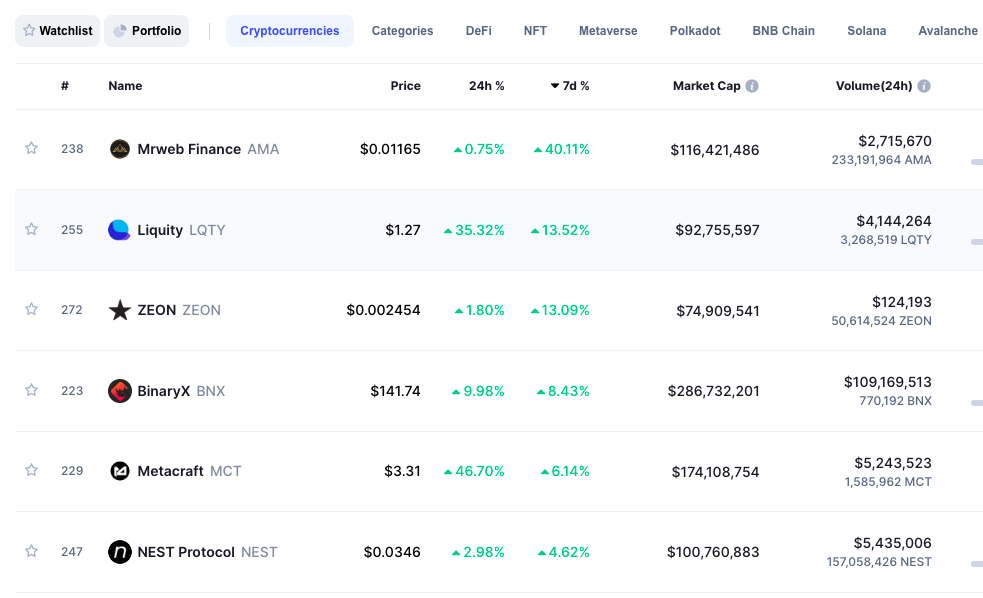Screen dimensions: 983x598
Task: Open the Watchlist button
Action: (57, 31)
